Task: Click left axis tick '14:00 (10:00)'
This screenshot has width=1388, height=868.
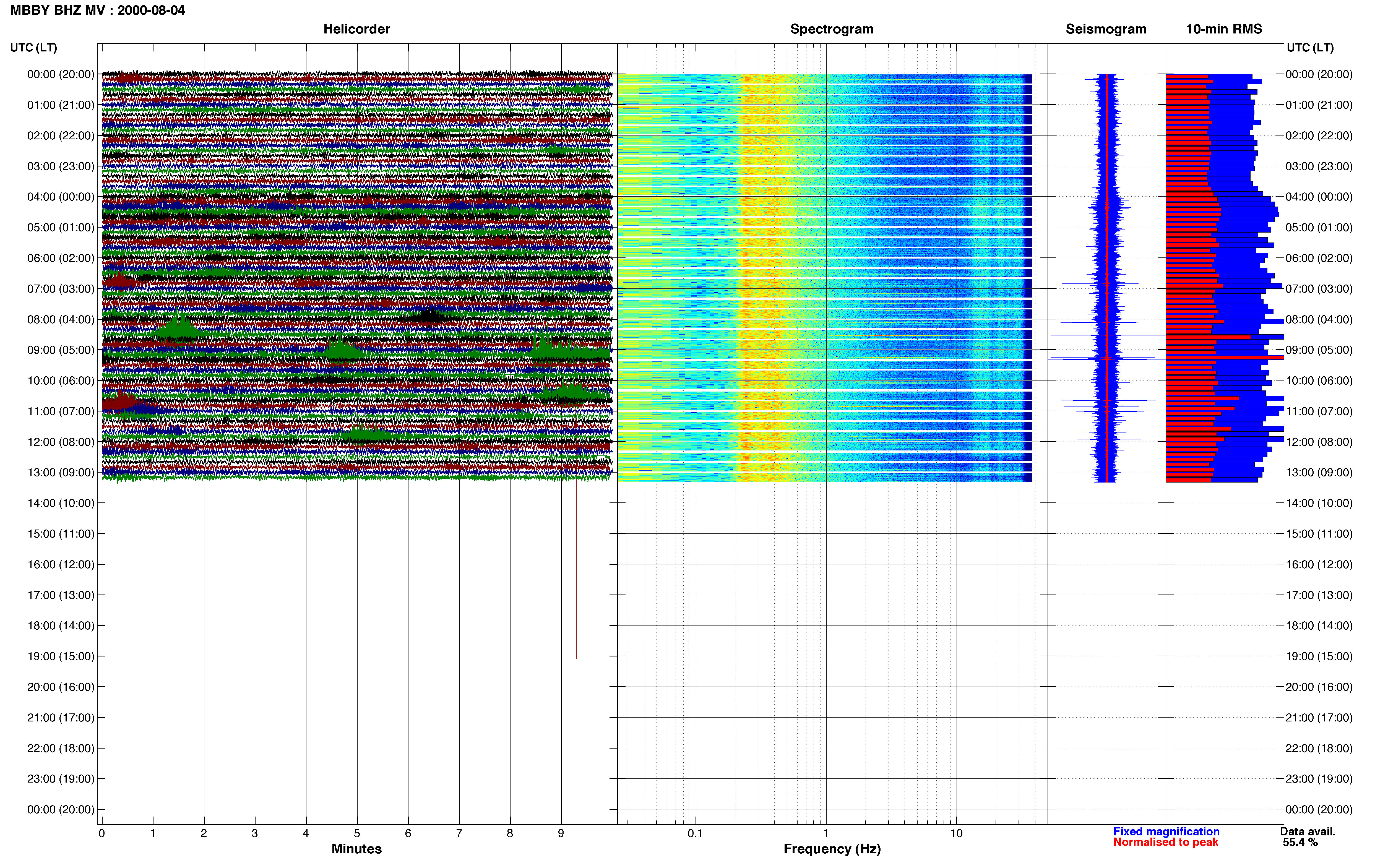Action: tap(61, 504)
